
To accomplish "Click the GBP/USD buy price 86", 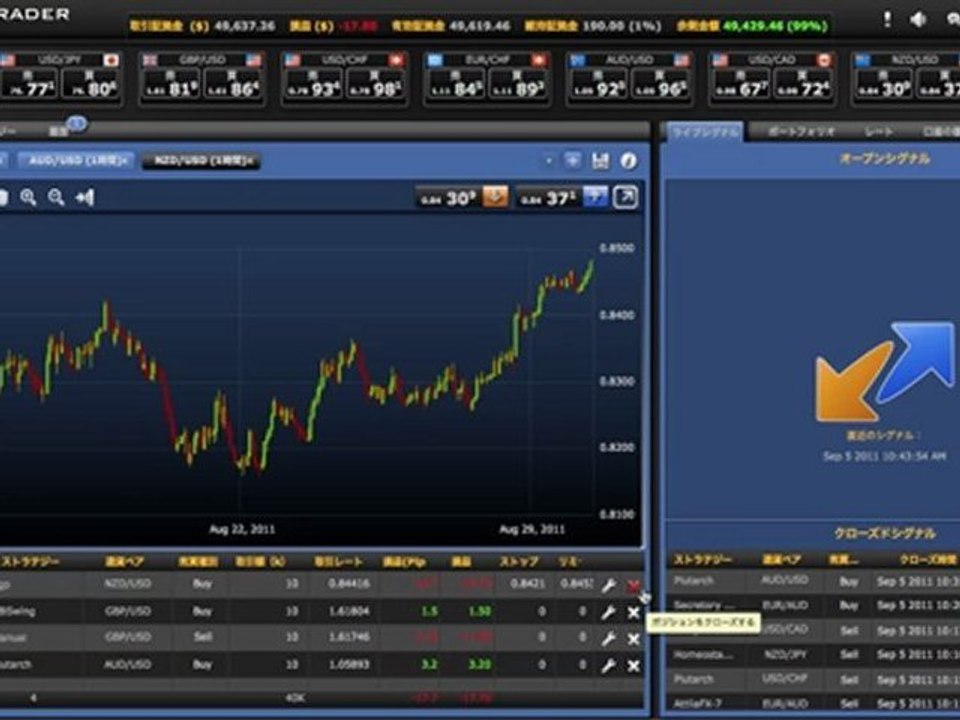I will pyautogui.click(x=233, y=84).
